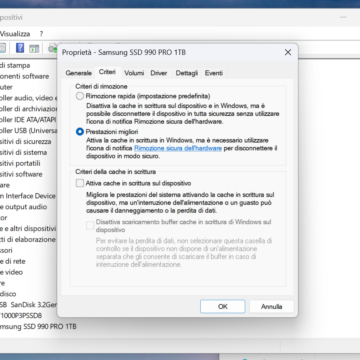The image size is (360, 360).
Task: Select the SanDisk 3.2Gen disk entry
Action: pyautogui.click(x=29, y=305)
